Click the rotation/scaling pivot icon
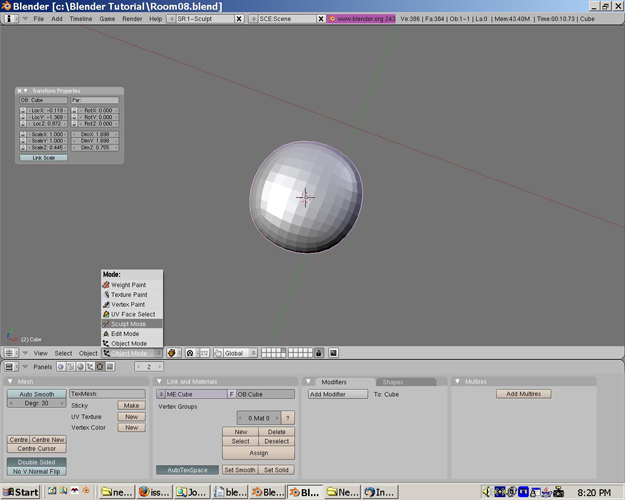The width and height of the screenshot is (625, 500). (190, 353)
